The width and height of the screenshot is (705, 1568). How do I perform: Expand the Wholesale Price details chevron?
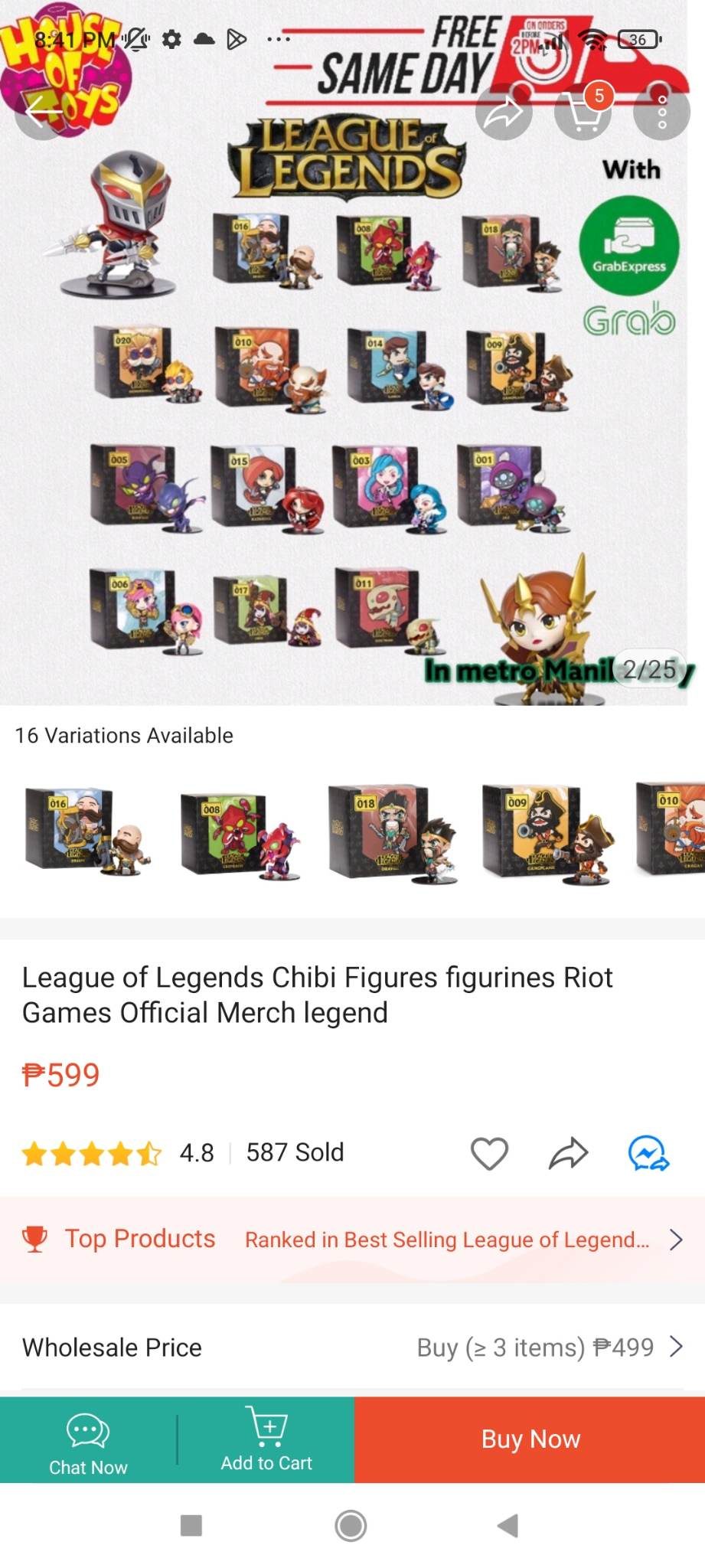point(675,1347)
